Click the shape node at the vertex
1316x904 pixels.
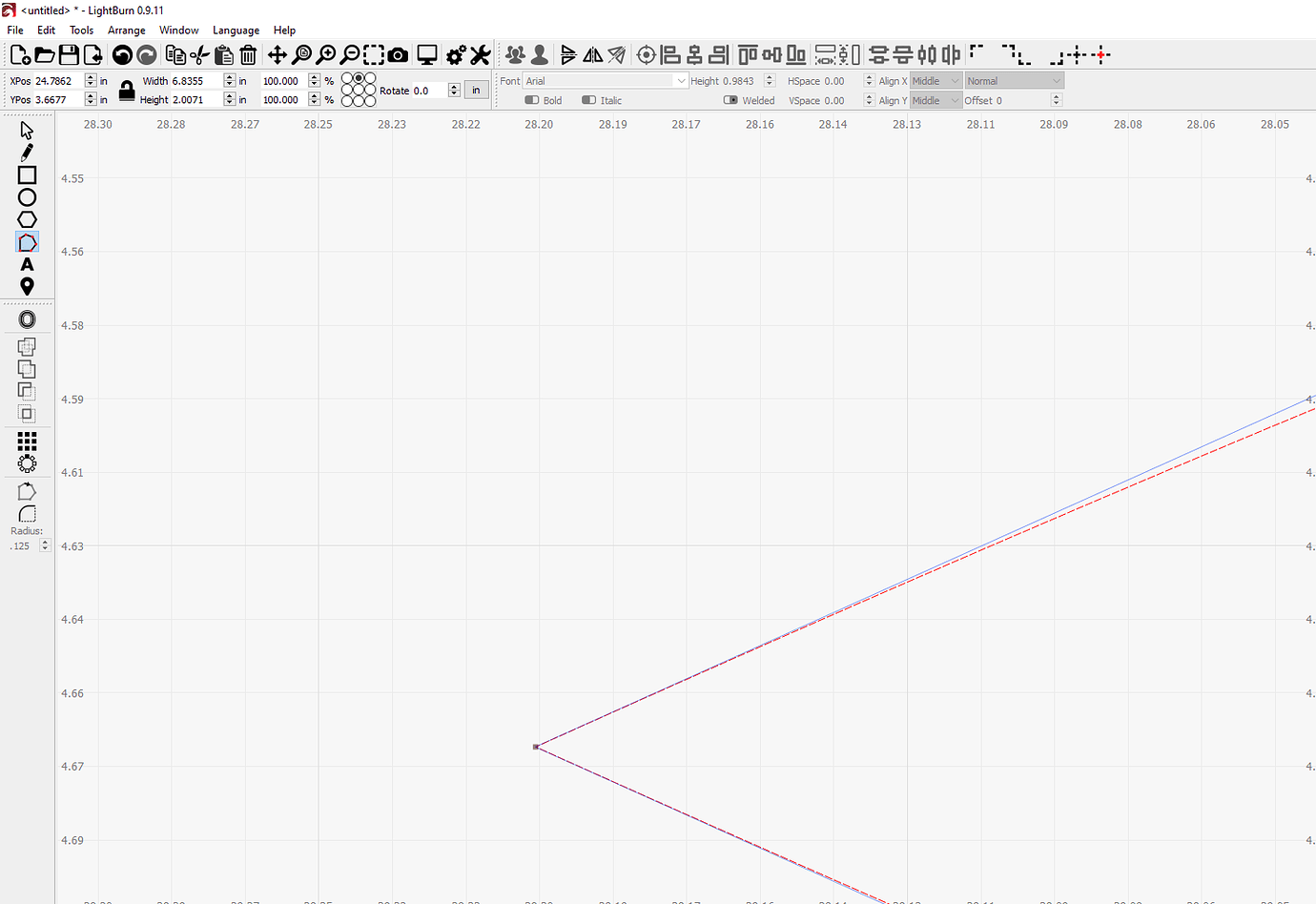[x=536, y=747]
